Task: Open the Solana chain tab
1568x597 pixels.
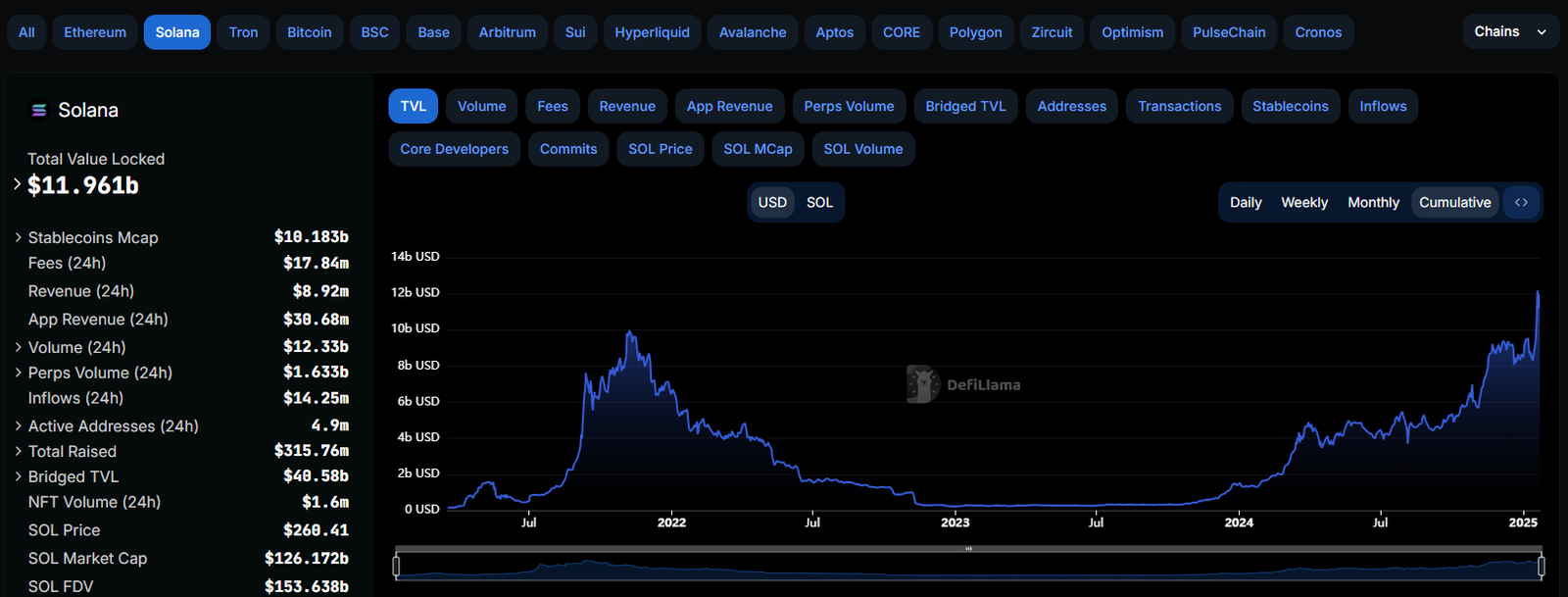Action: coord(177,32)
